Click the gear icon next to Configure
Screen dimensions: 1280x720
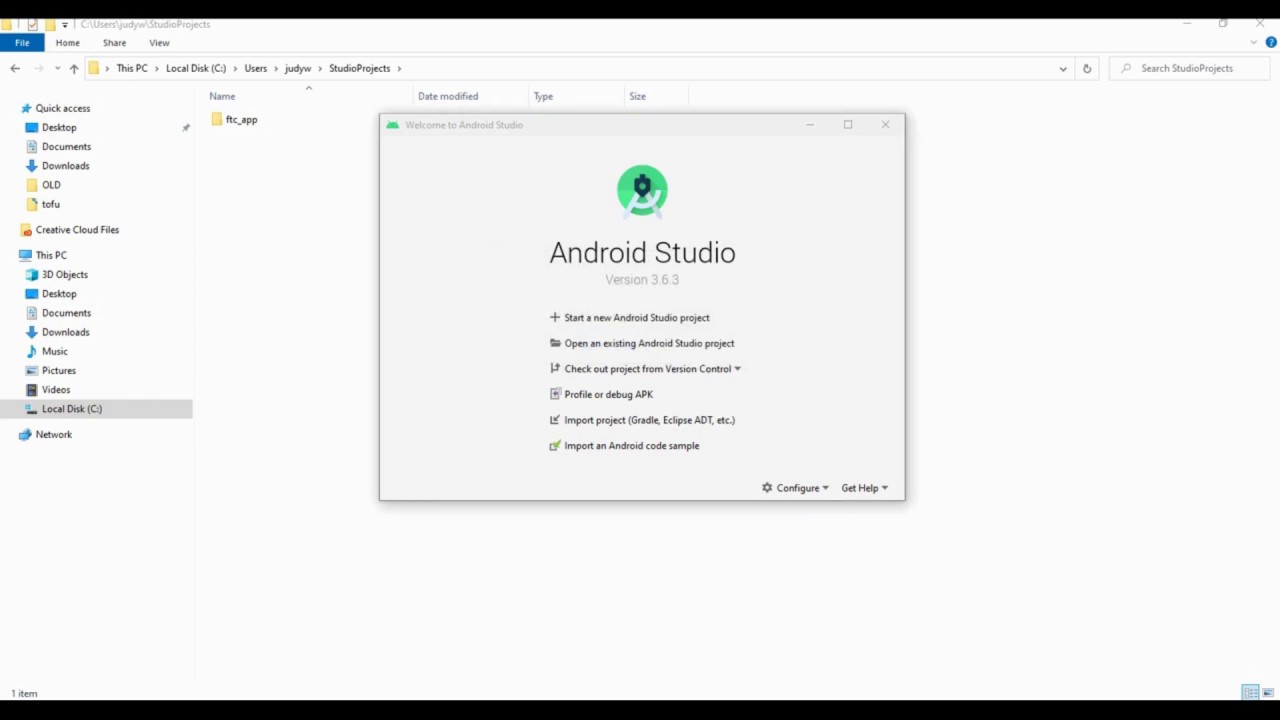coord(767,488)
